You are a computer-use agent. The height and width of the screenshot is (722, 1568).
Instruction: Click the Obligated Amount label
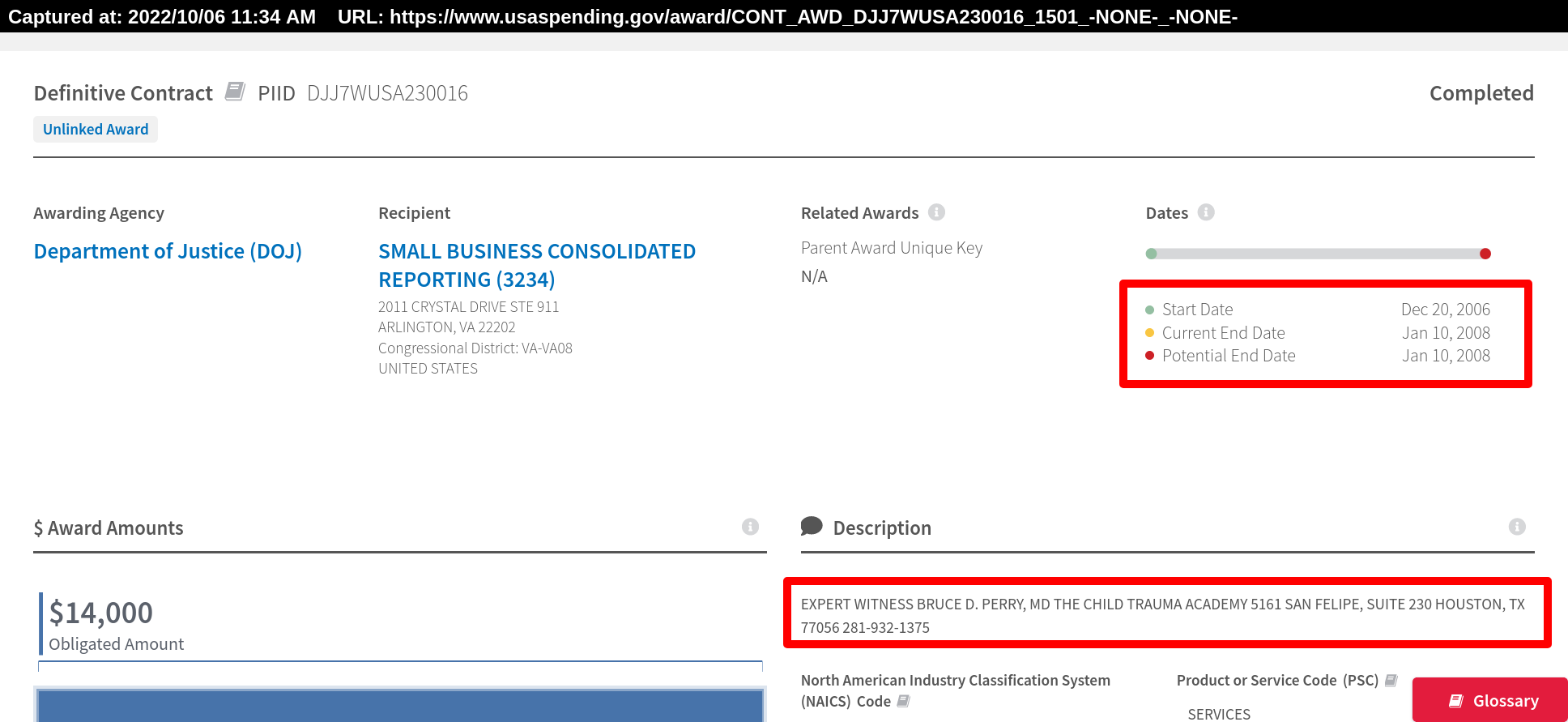point(116,644)
